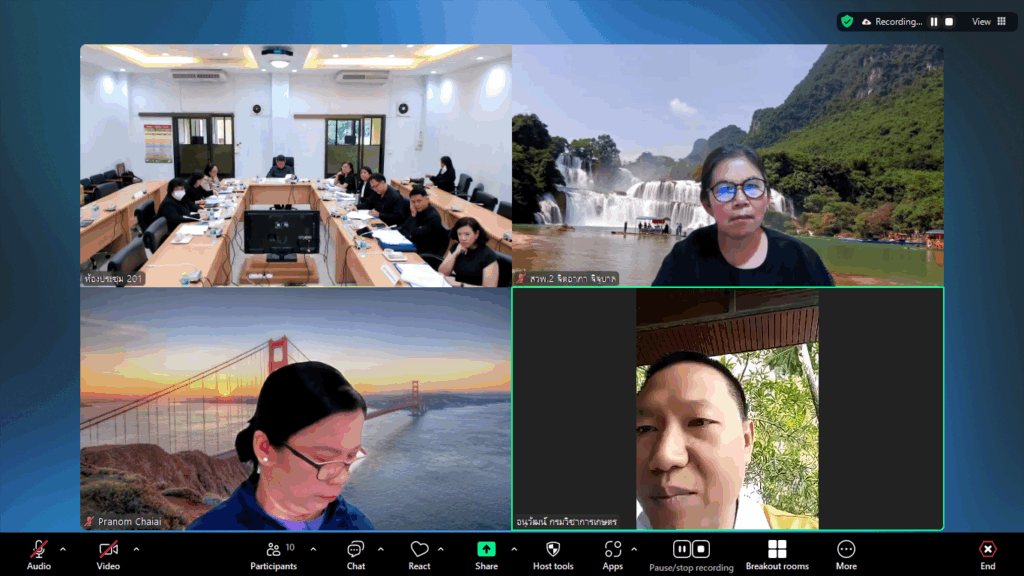Expand the chevron next to Participants
Image resolution: width=1024 pixels, height=576 pixels.
tap(313, 549)
